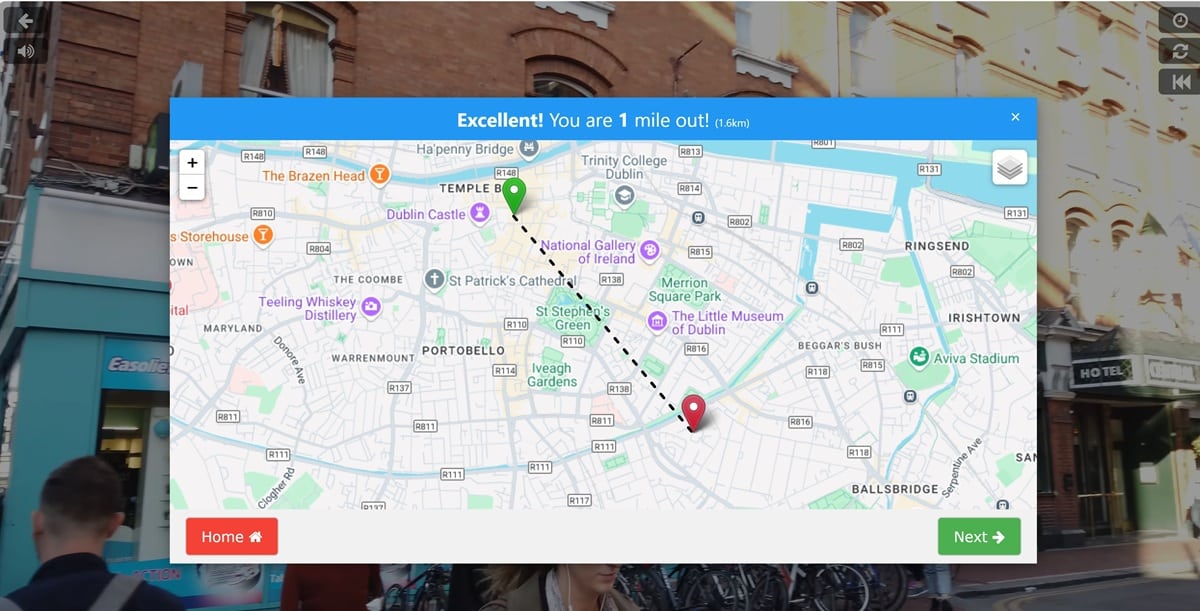Click the Dublin Castle attraction icon

[x=482, y=214]
